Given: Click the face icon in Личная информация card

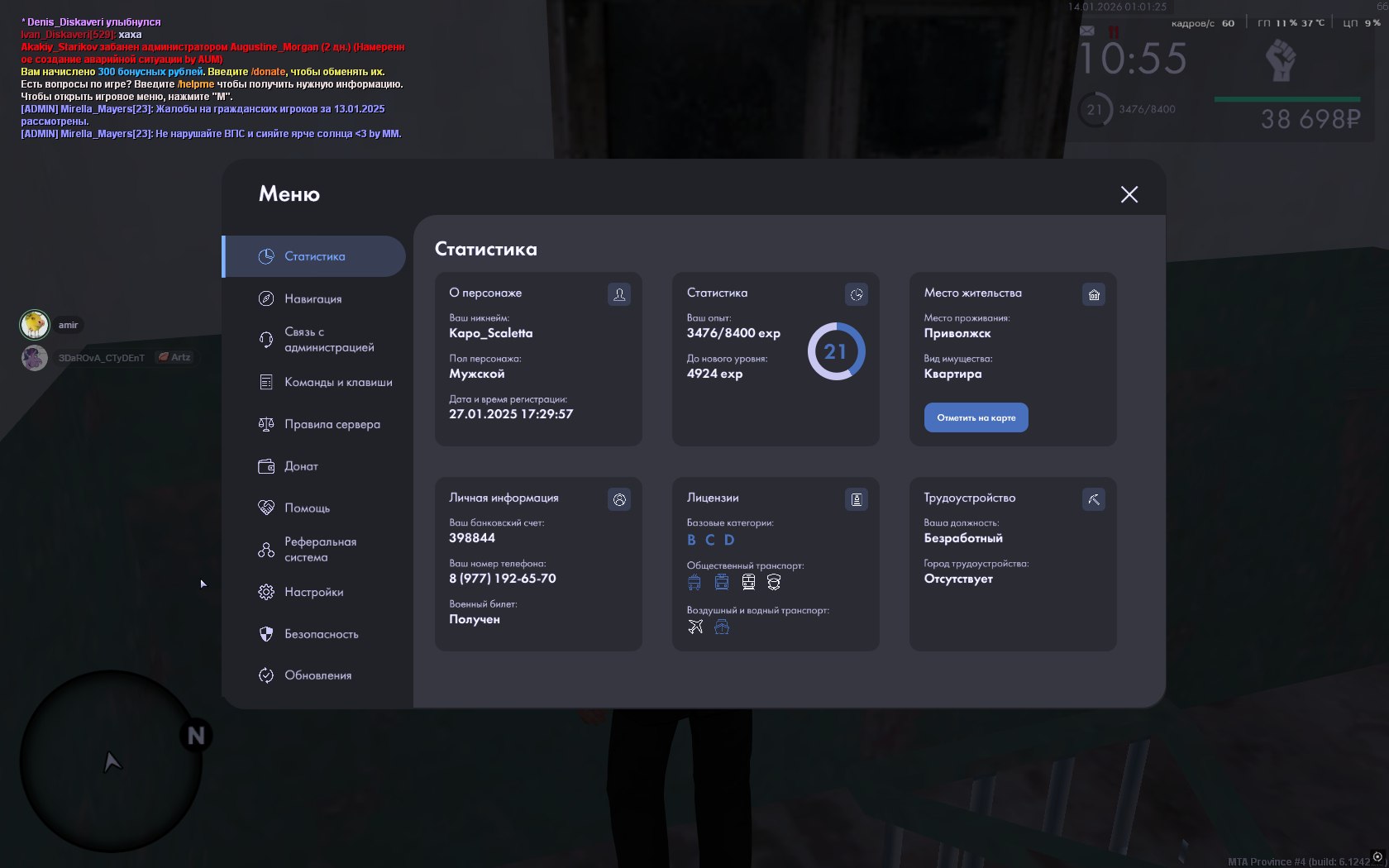Looking at the screenshot, I should [618, 499].
